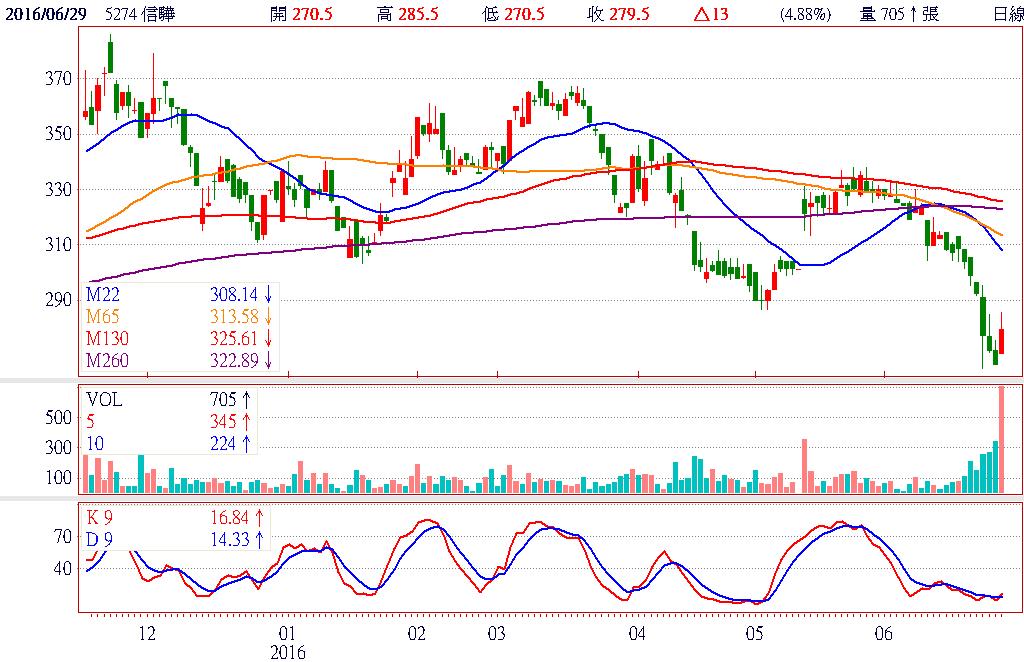
Task: Click the 5-day volume average value 345
Action: [x=225, y=422]
